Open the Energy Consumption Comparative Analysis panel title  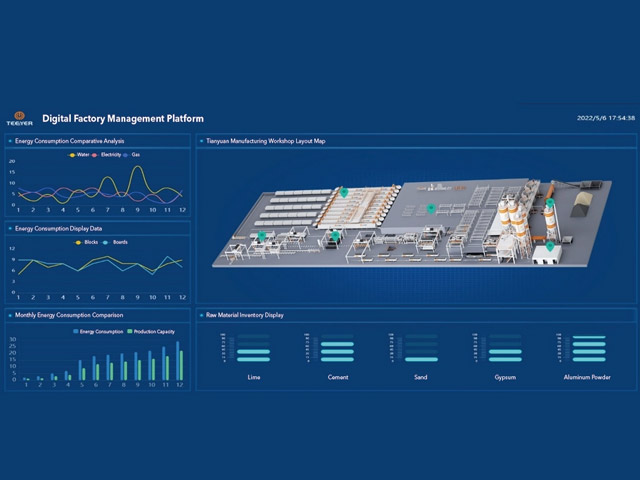tap(69, 141)
